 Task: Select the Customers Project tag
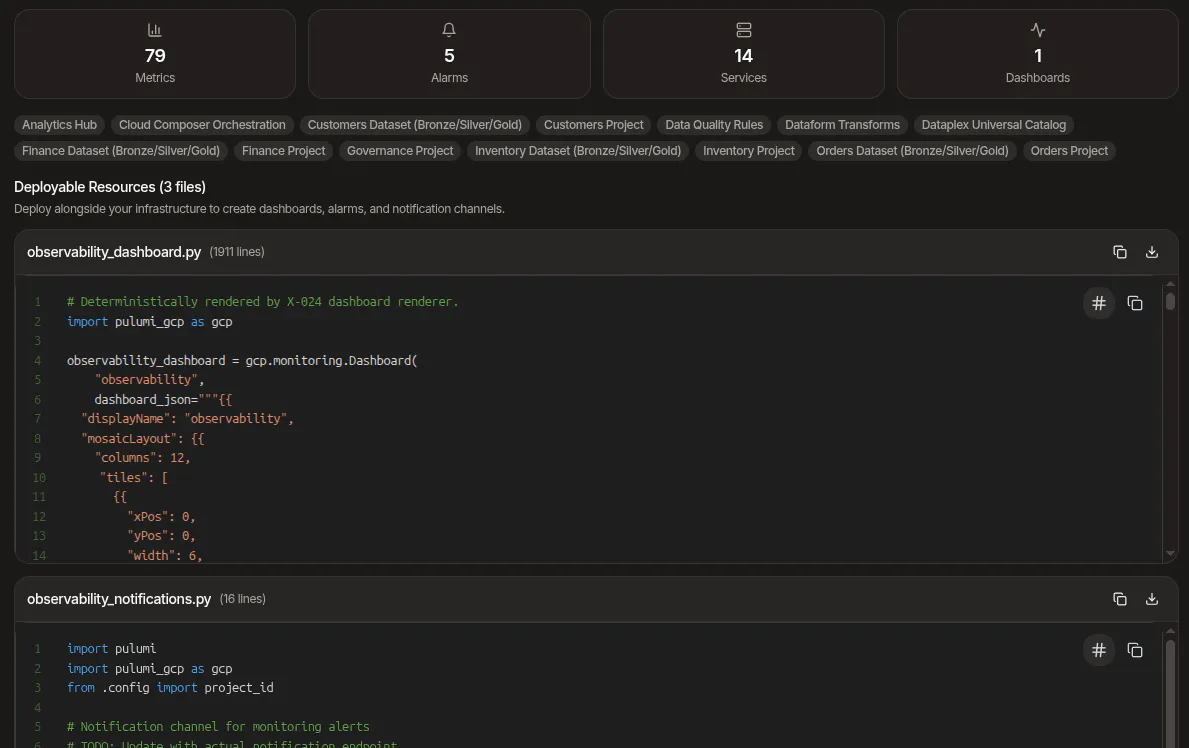(x=593, y=124)
